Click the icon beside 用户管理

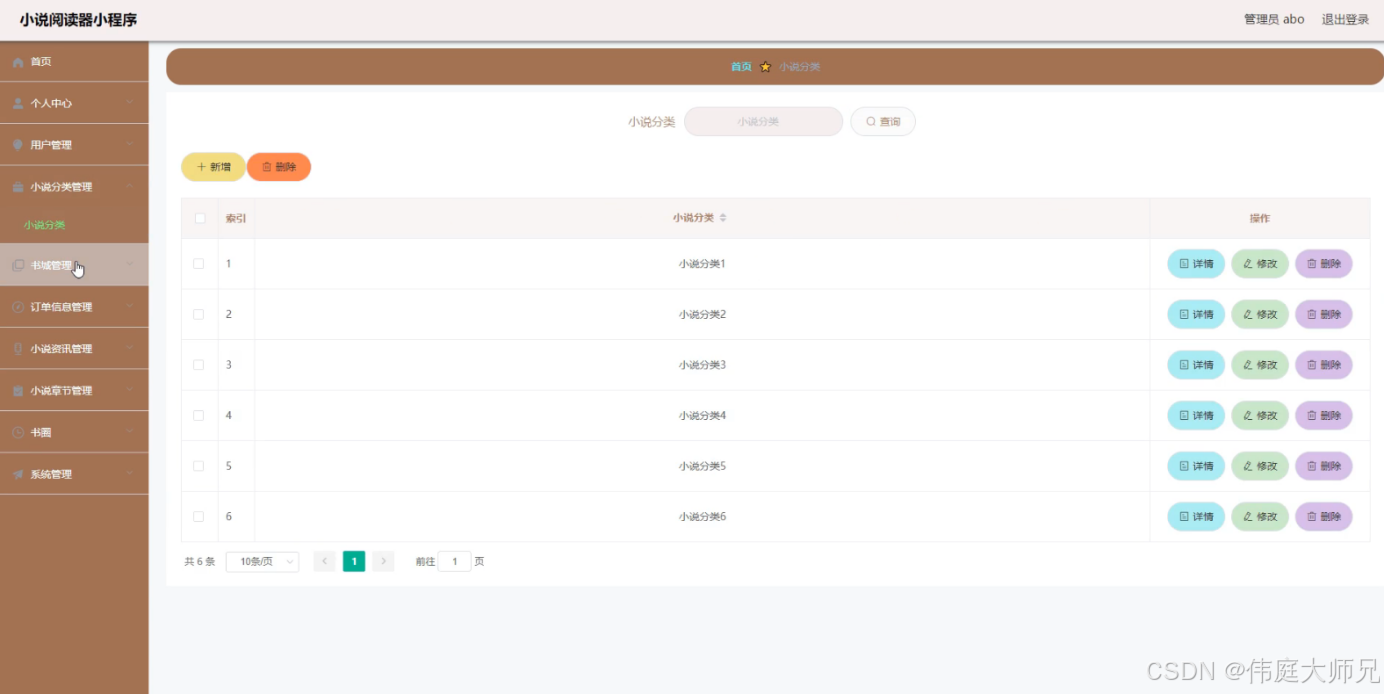pos(18,145)
